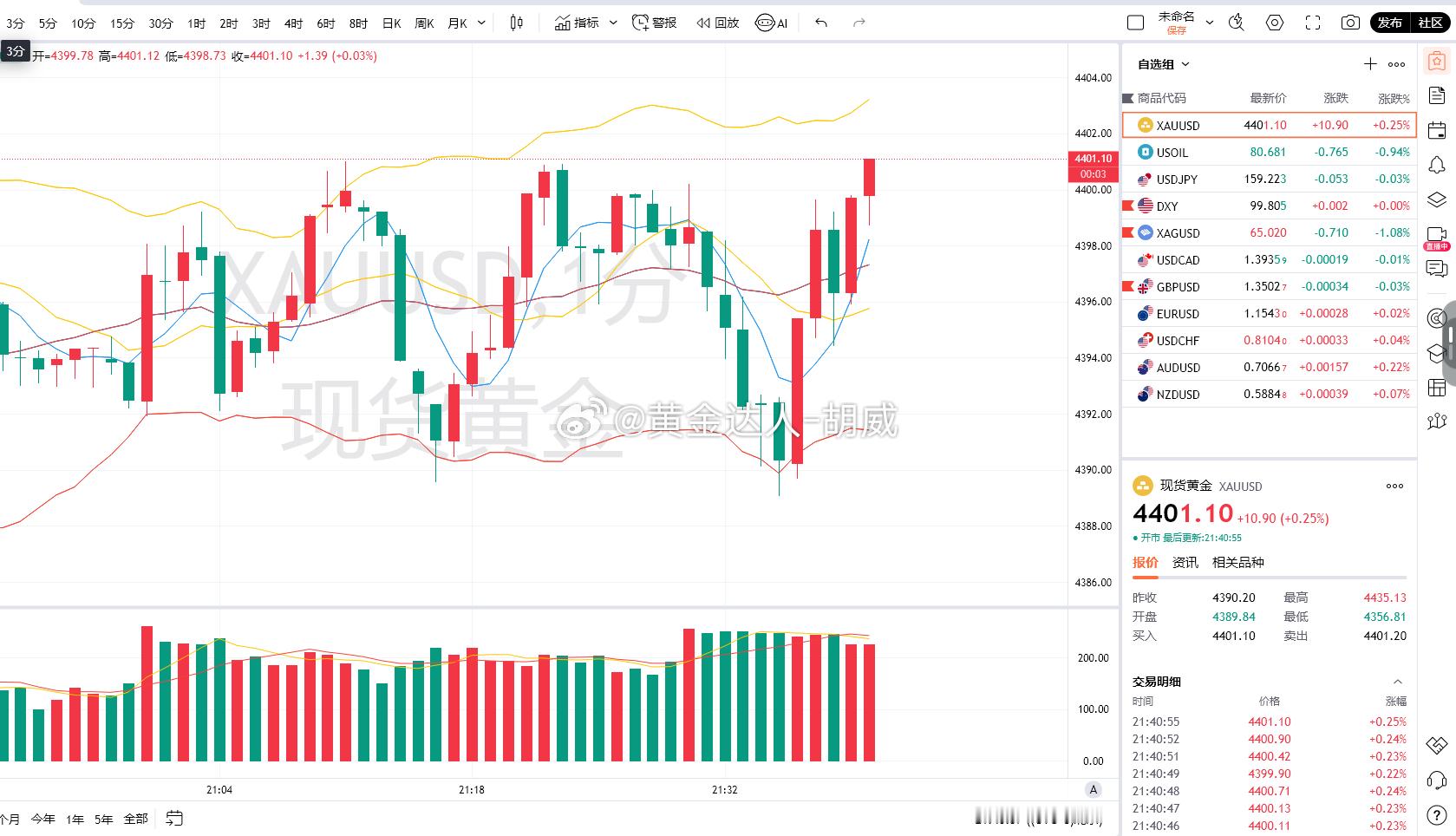Toggle auto scale button labeled A
Image resolution: width=1456 pixels, height=836 pixels.
point(1094,789)
